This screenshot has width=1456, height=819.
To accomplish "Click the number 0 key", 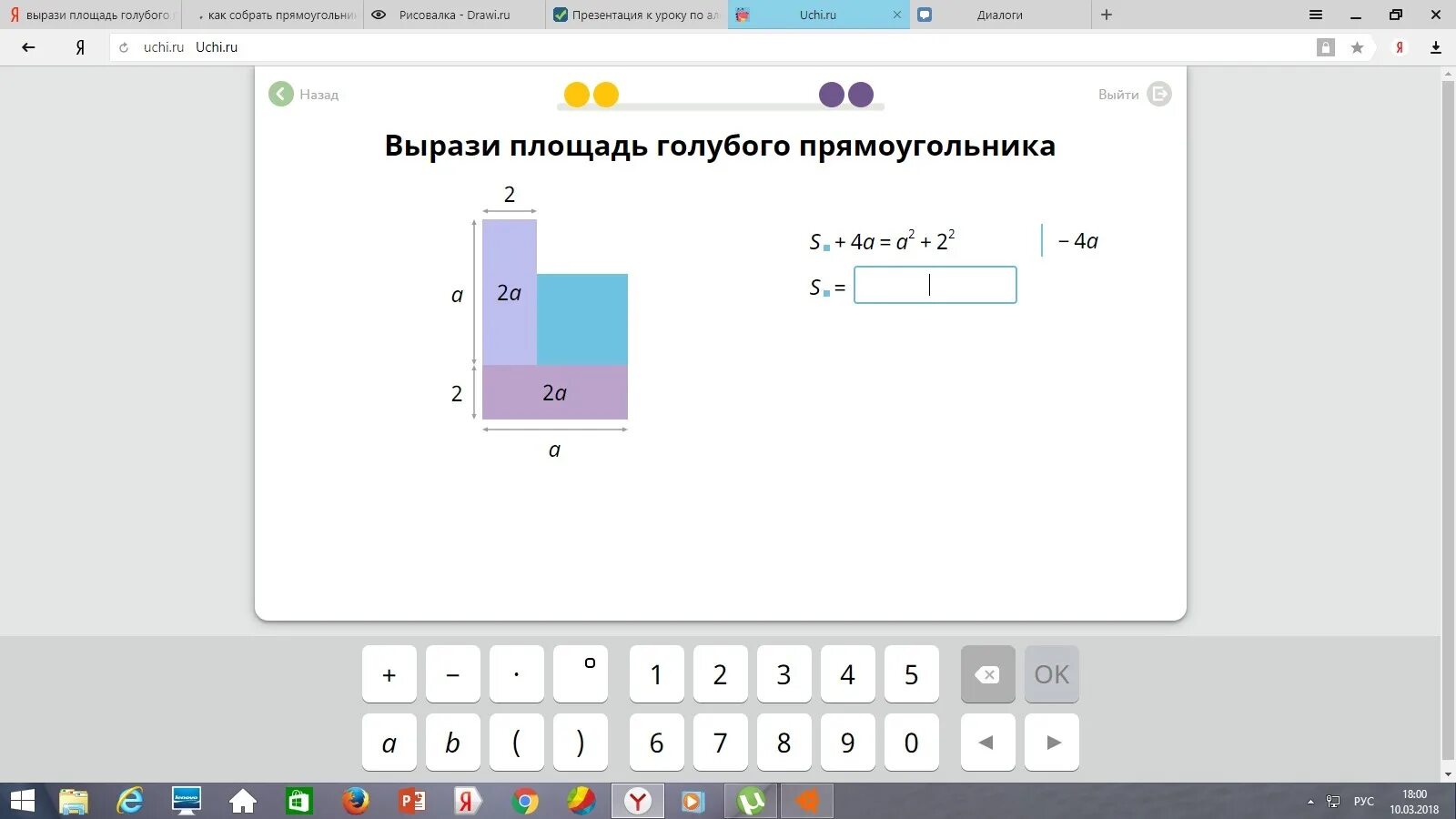I will click(x=912, y=743).
